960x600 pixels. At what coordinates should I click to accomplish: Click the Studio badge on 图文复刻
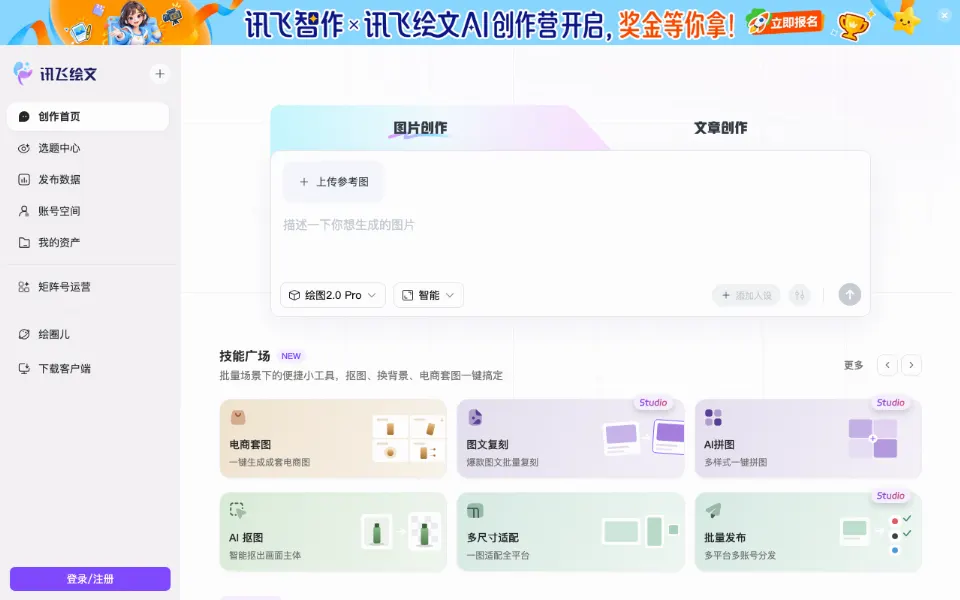pos(653,402)
